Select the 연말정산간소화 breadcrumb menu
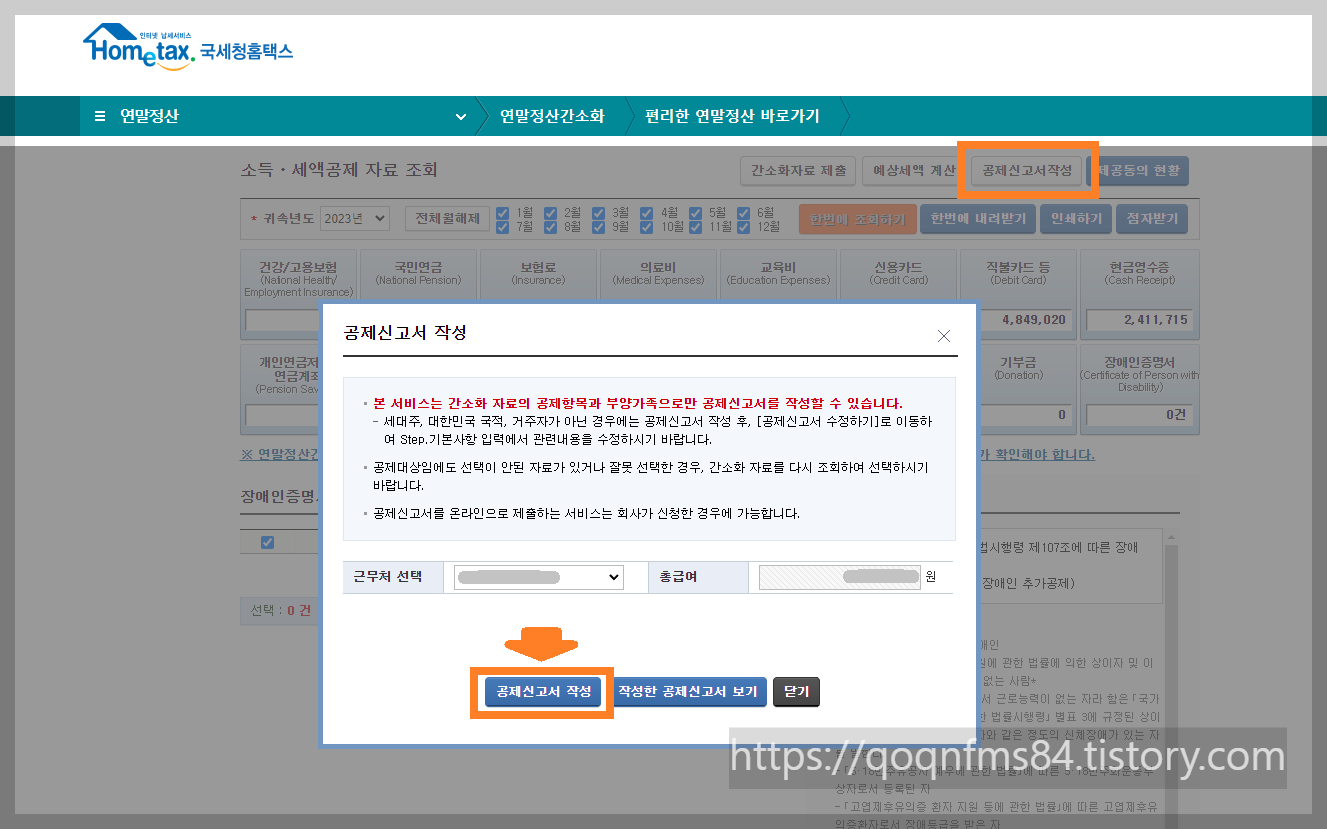Screen dimensions: 1327x829 coord(552,116)
